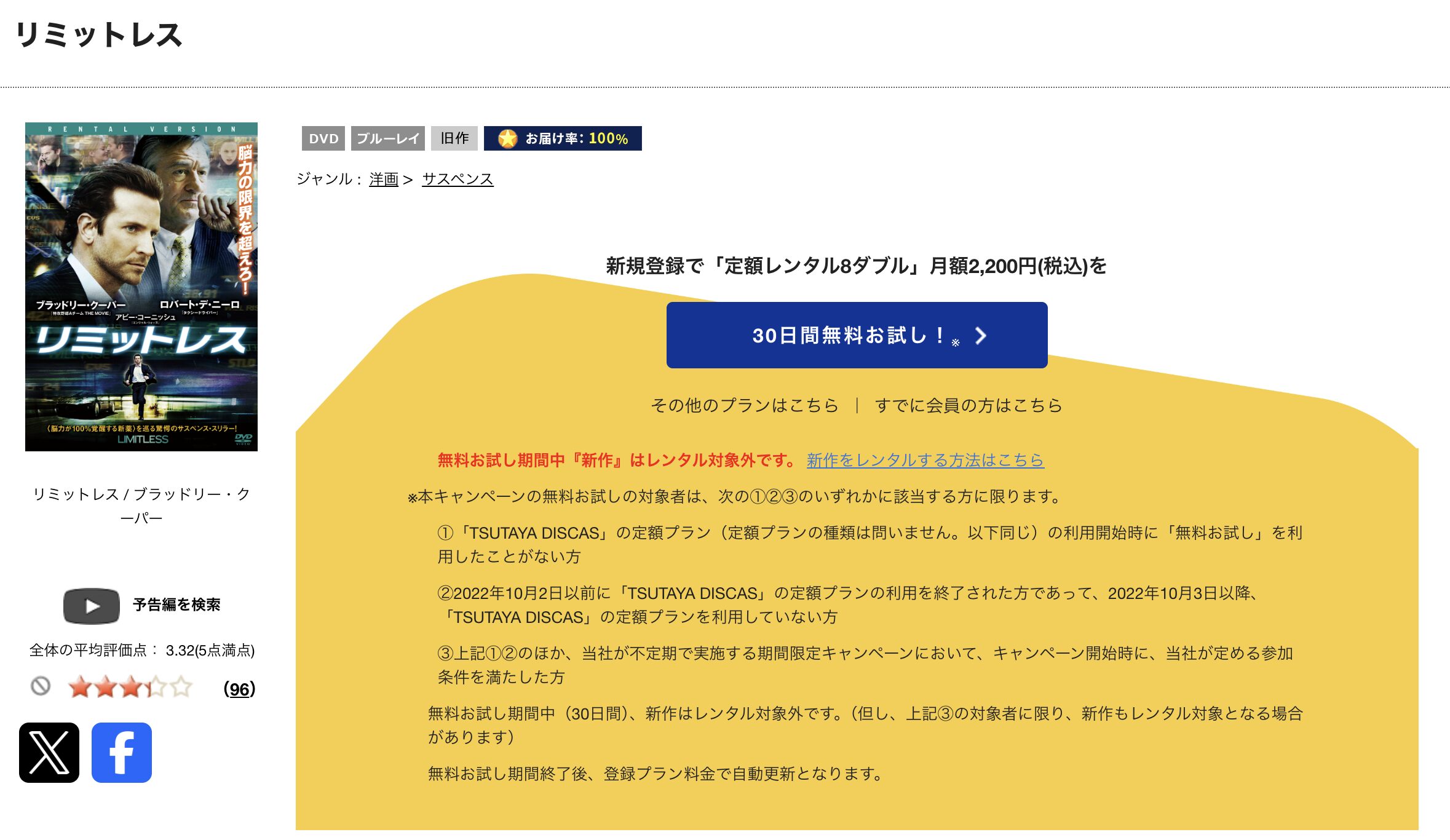Click the ジャンル label
Screen dimensions: 1450x840
coord(328,179)
